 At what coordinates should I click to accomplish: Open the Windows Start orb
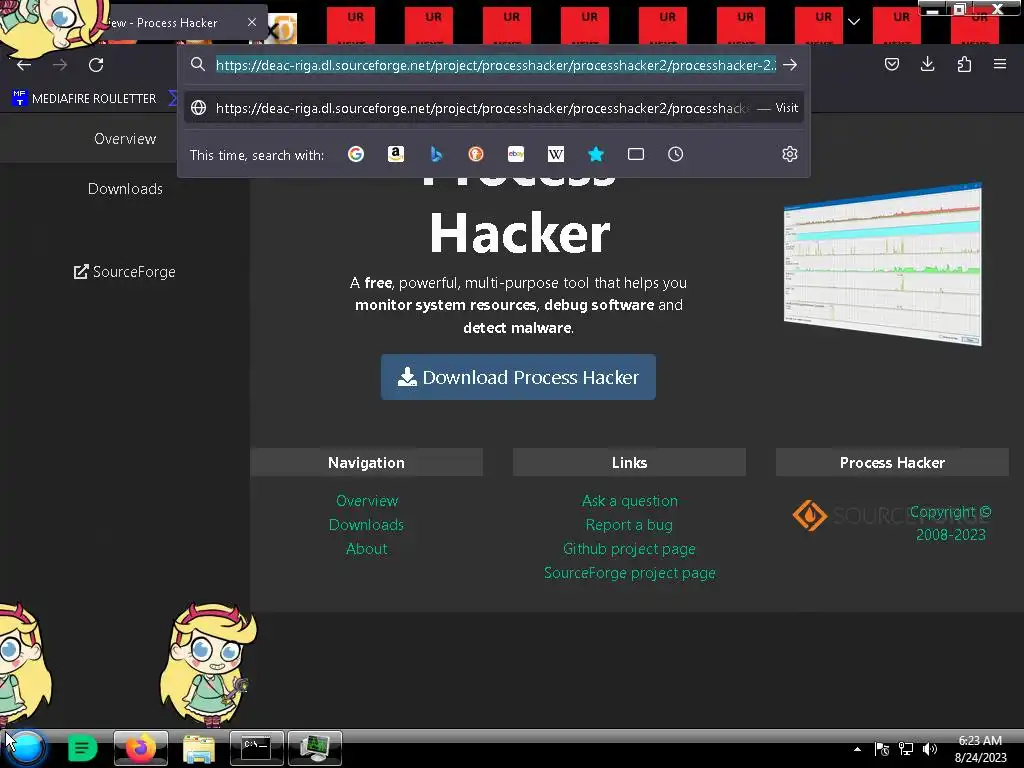point(27,748)
